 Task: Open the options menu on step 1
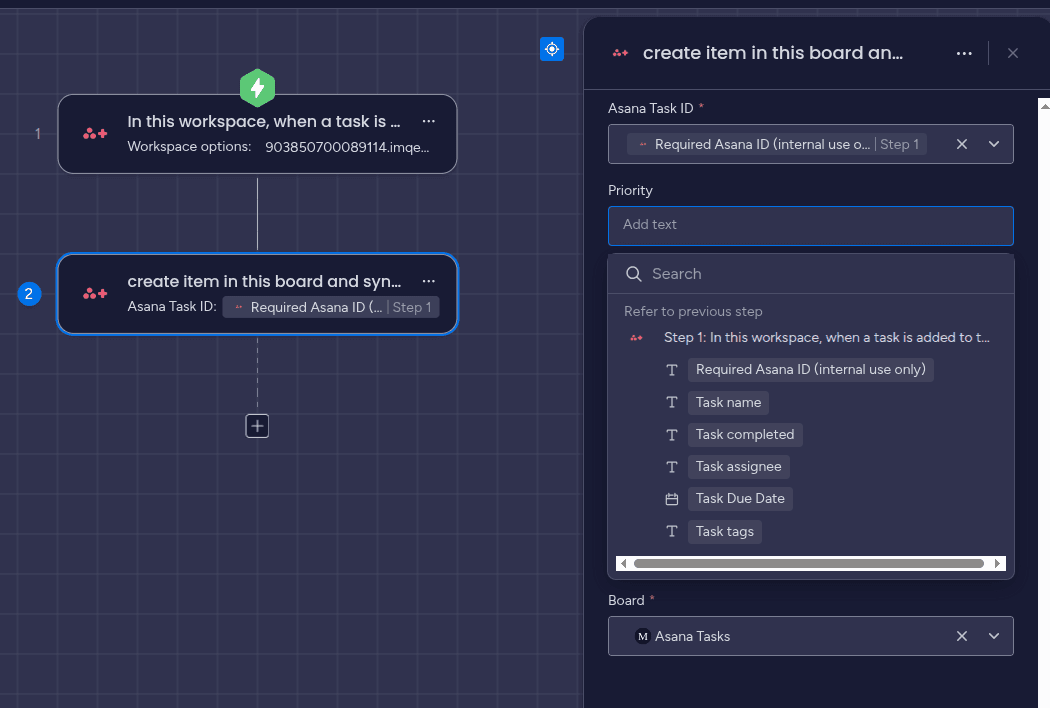[428, 121]
